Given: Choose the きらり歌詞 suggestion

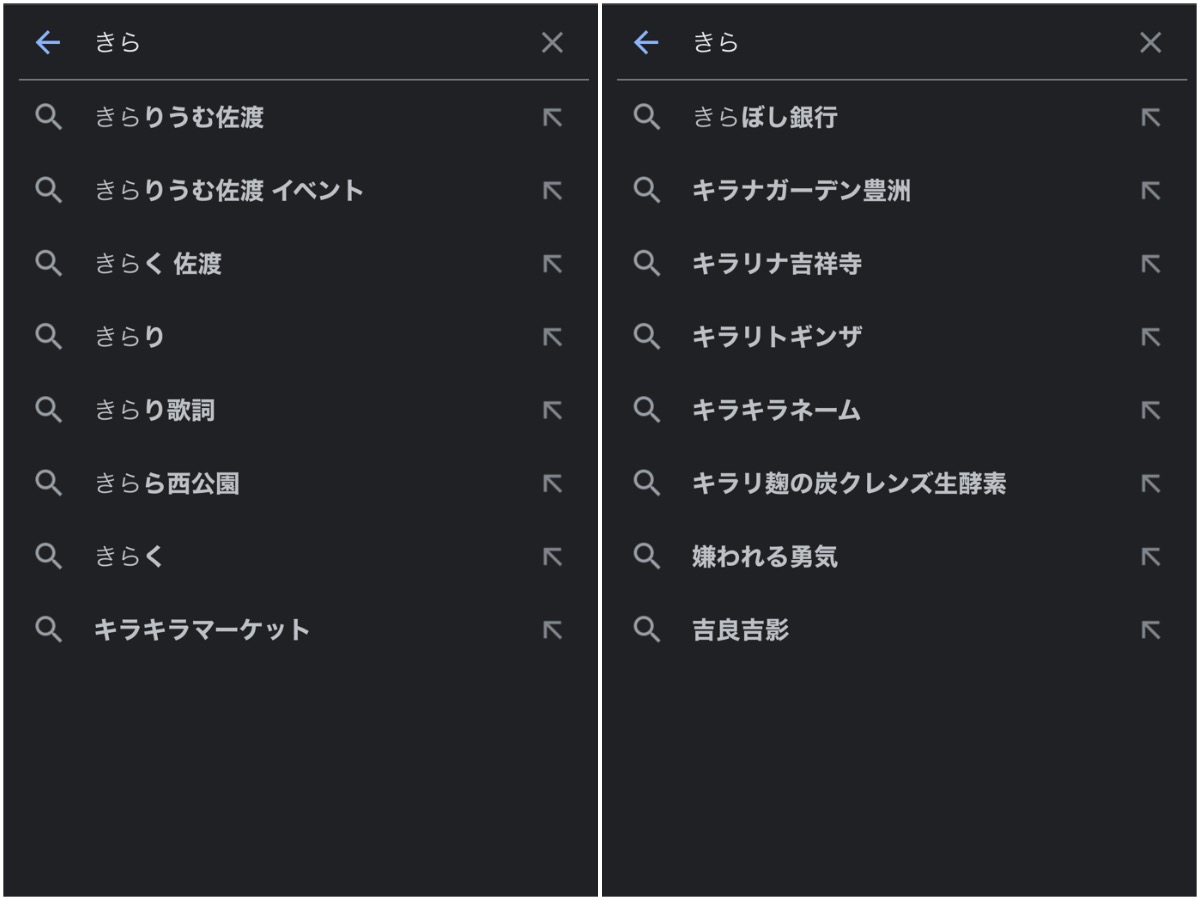Looking at the screenshot, I should click(x=155, y=411).
